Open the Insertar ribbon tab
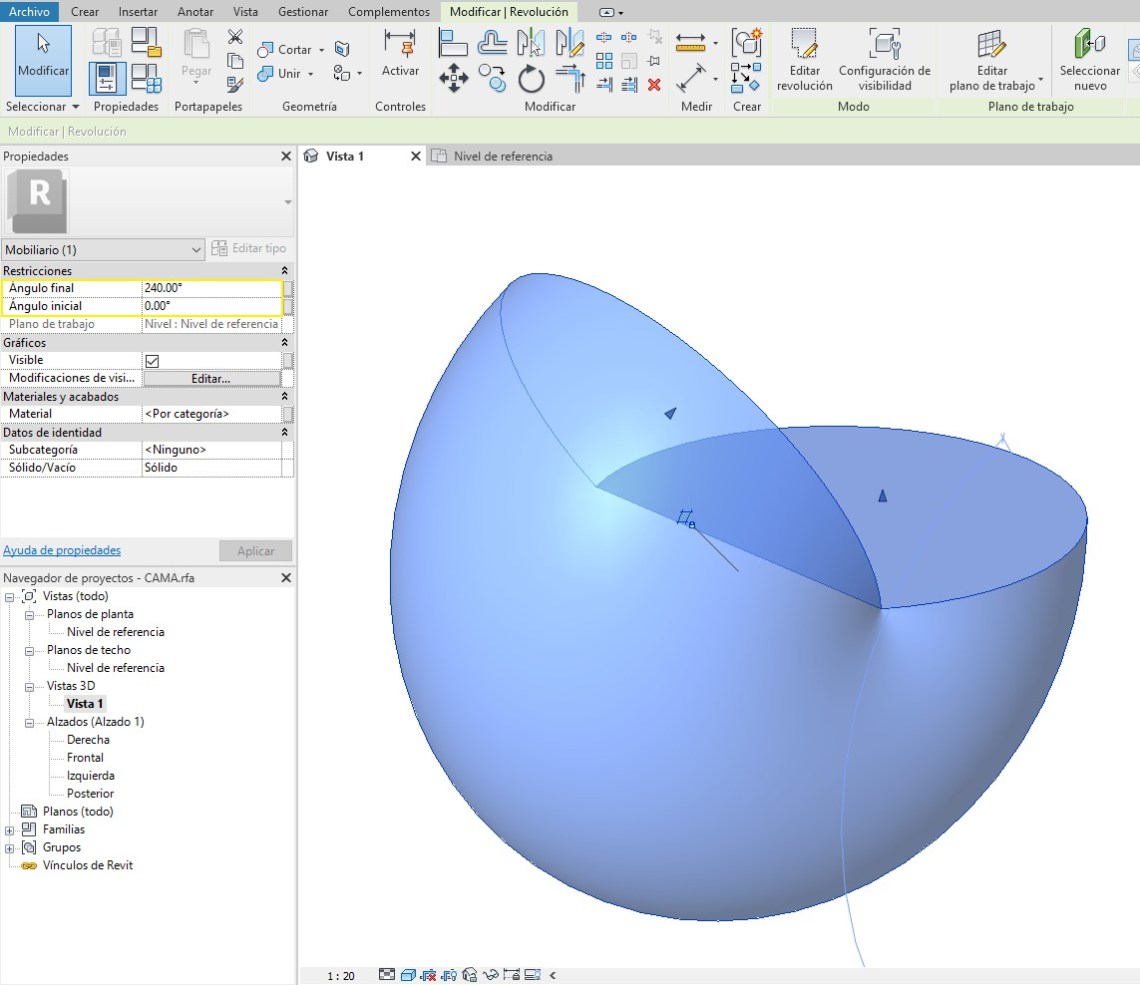This screenshot has width=1140, height=985. click(138, 12)
